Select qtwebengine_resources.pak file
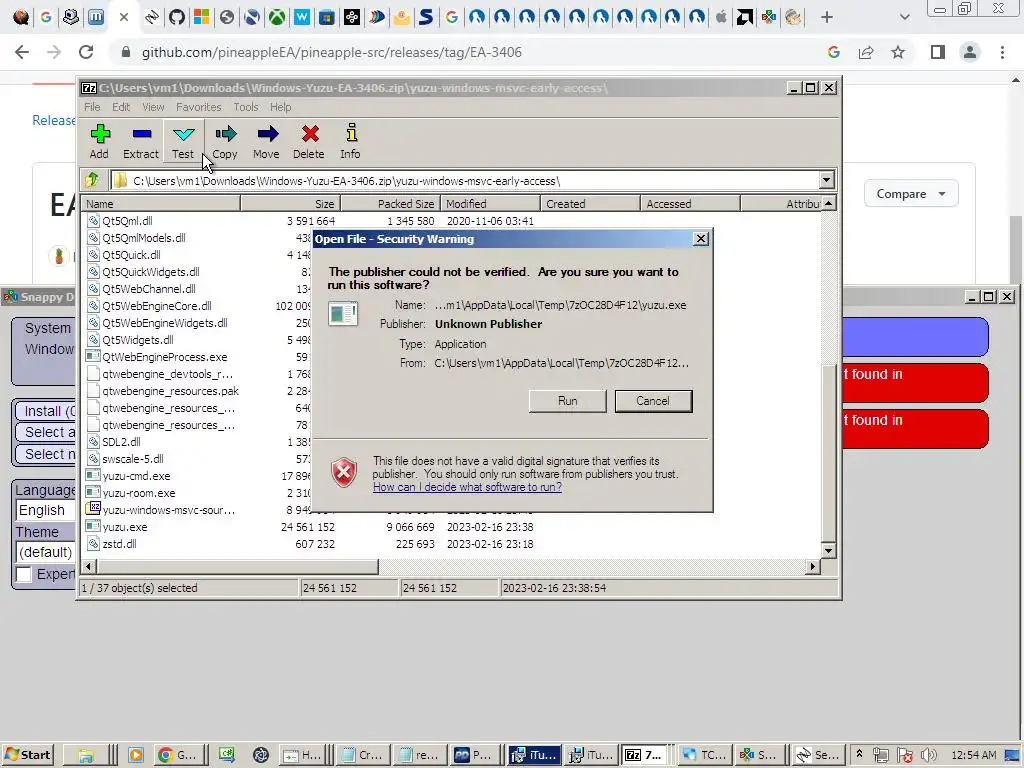This screenshot has width=1024, height=768. coord(170,391)
